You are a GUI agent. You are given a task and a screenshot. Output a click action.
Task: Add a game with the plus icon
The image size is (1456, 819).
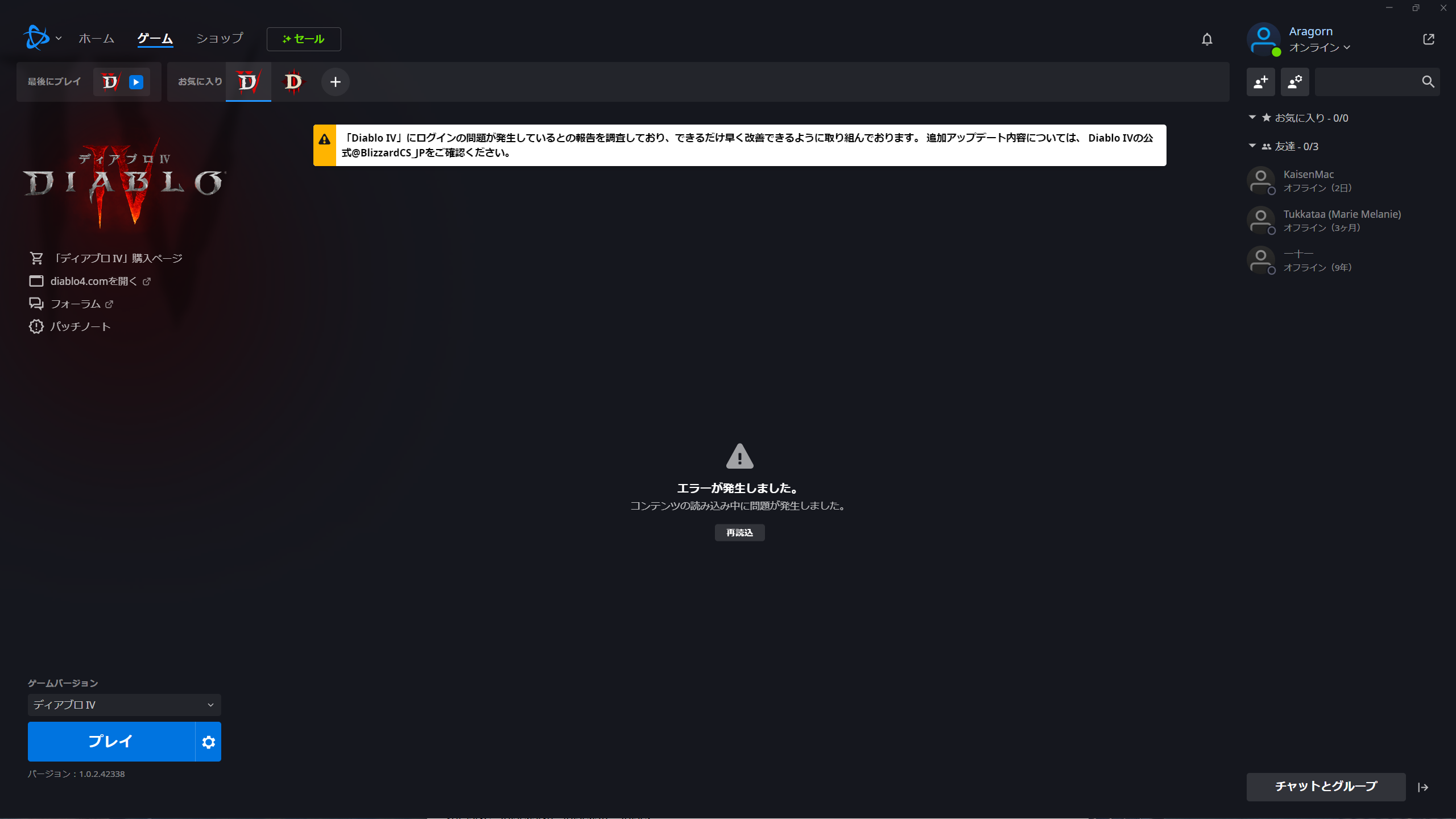336,82
